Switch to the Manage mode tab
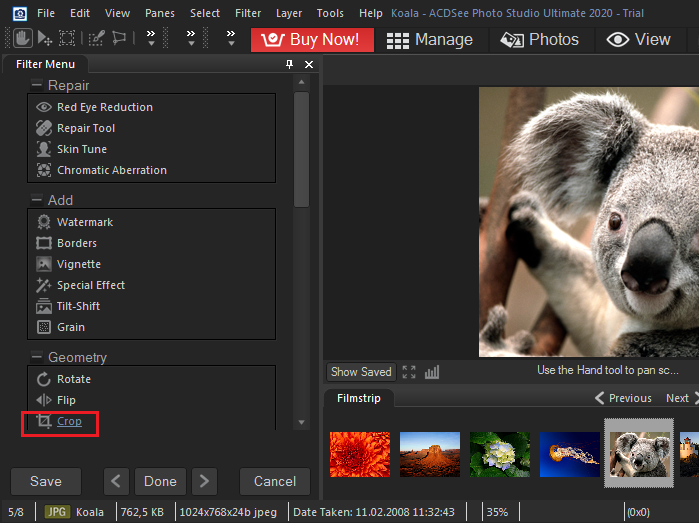The height and width of the screenshot is (523, 699). (x=430, y=40)
